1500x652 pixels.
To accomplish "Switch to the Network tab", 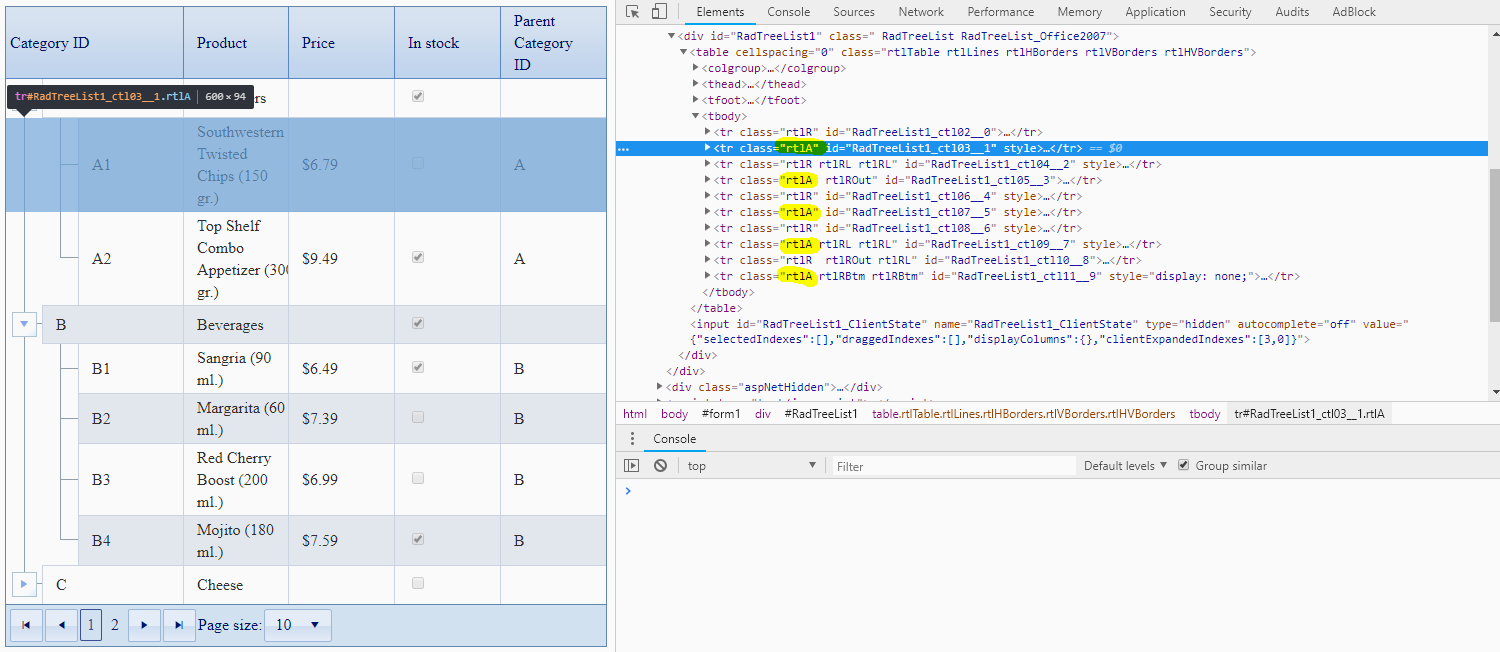I will (920, 12).
